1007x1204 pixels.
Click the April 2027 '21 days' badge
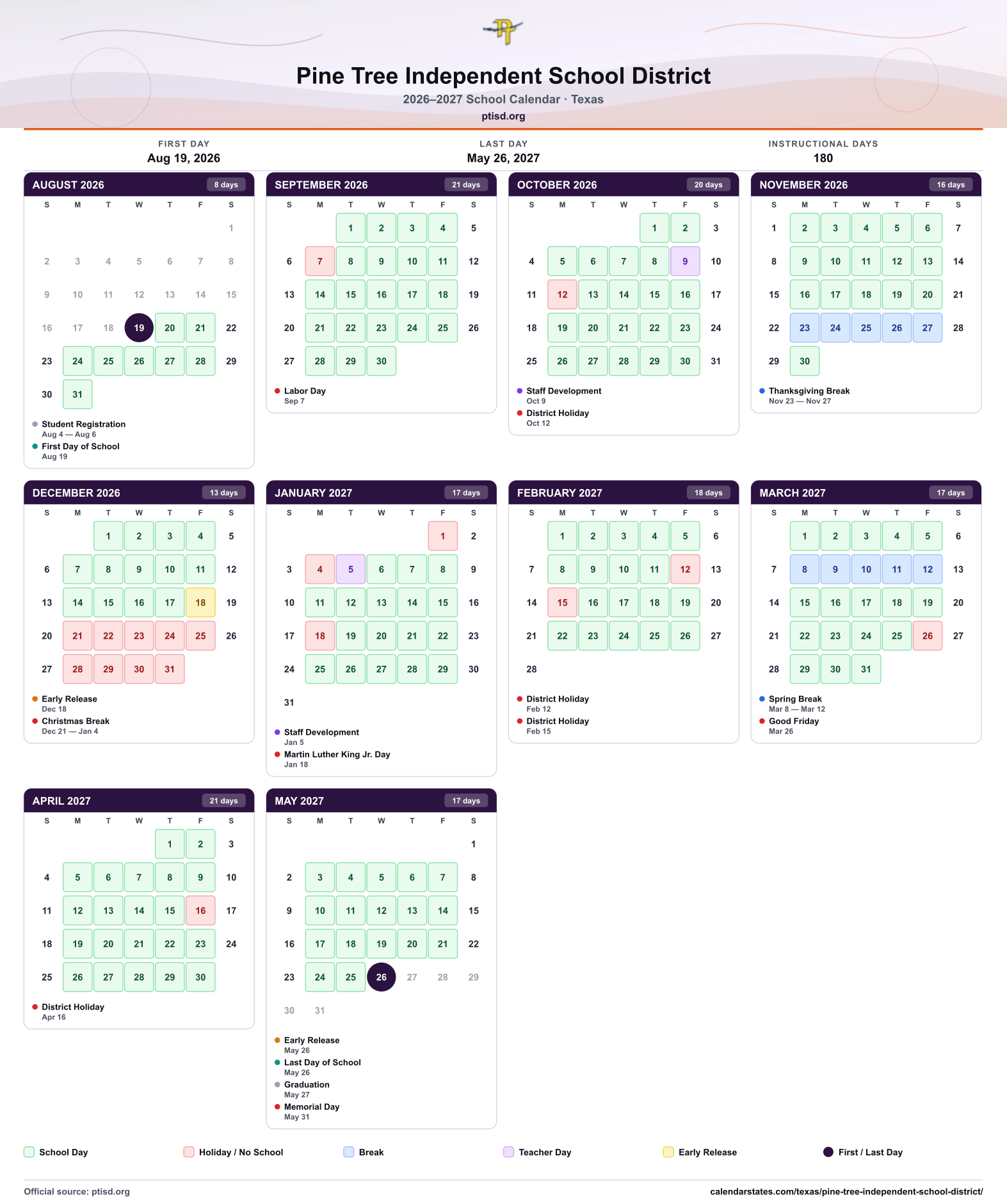223,801
